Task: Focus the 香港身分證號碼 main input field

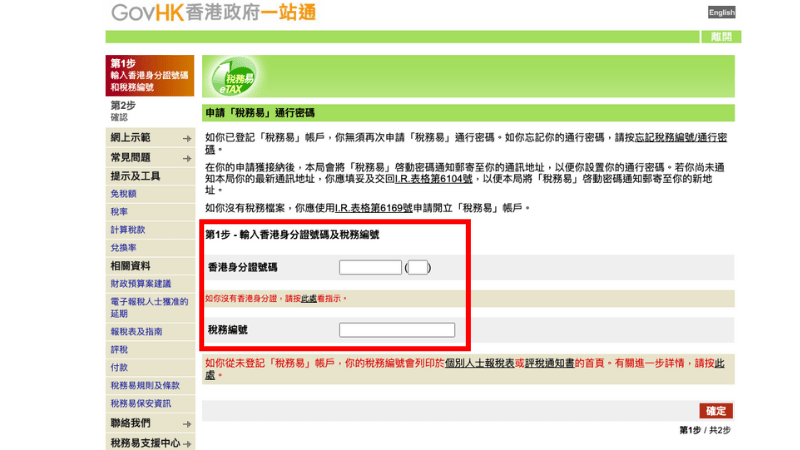Action: coord(370,267)
